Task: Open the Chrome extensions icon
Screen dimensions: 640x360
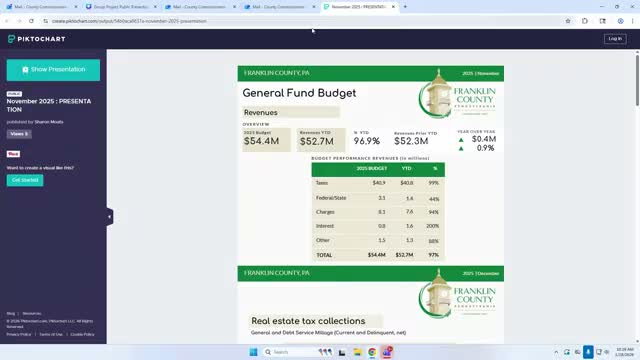Action: [585, 21]
